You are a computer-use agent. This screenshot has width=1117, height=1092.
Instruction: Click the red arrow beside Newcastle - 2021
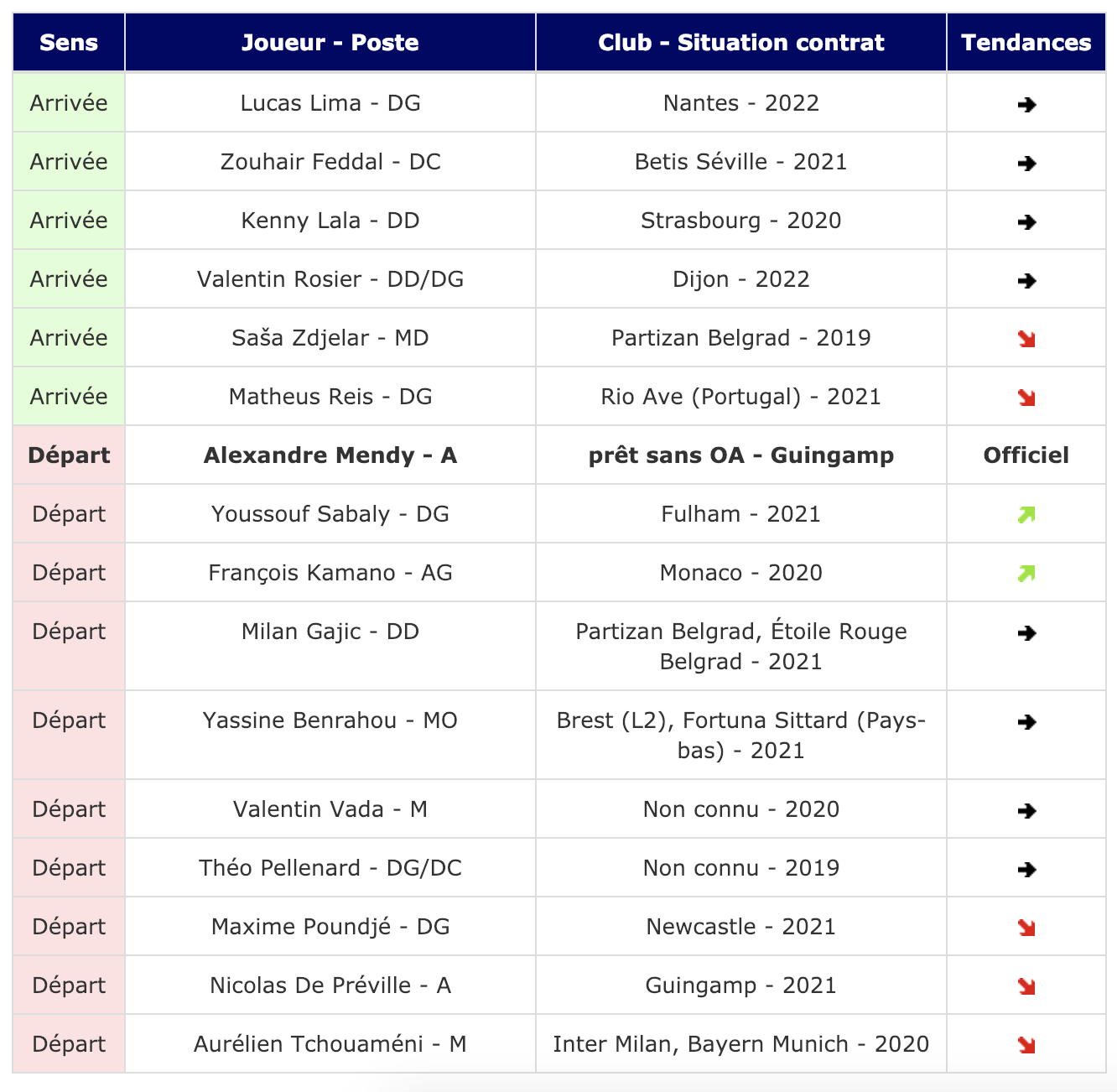click(x=1026, y=928)
